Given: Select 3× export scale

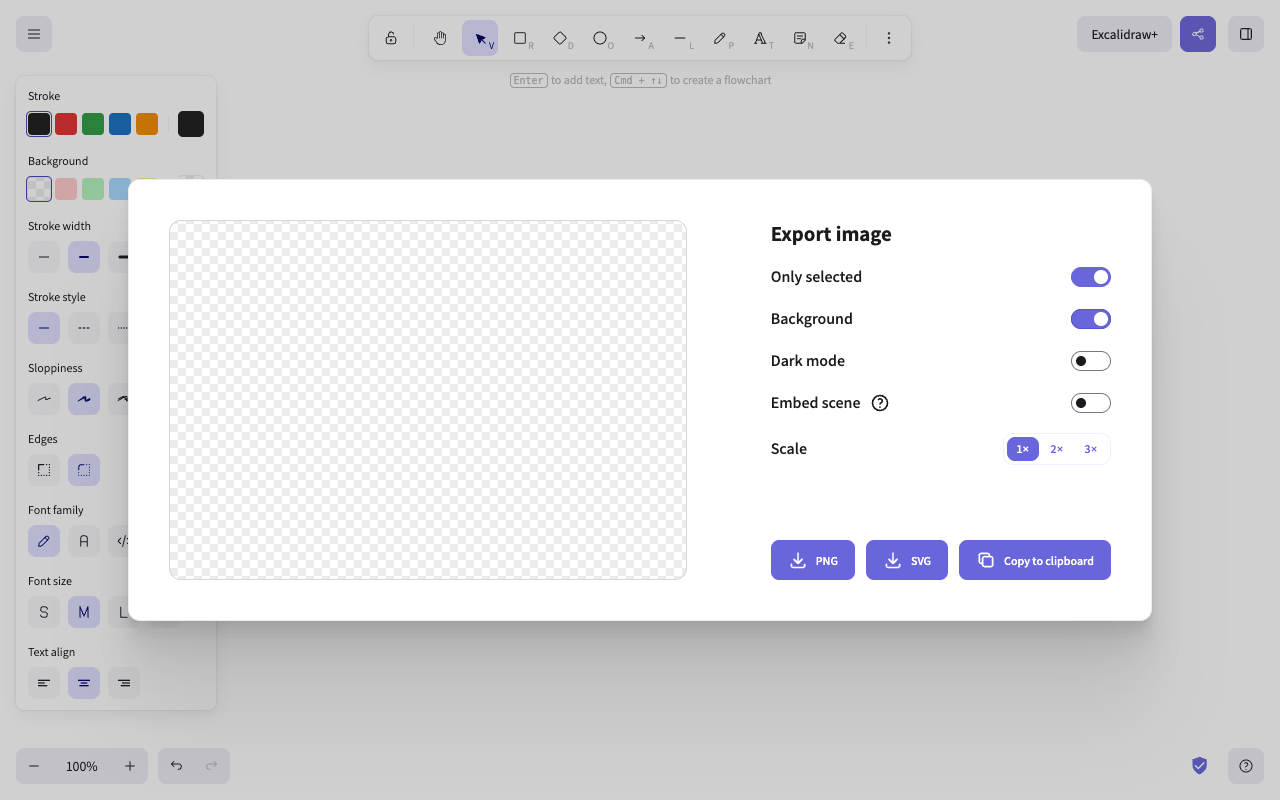Looking at the screenshot, I should 1091,449.
